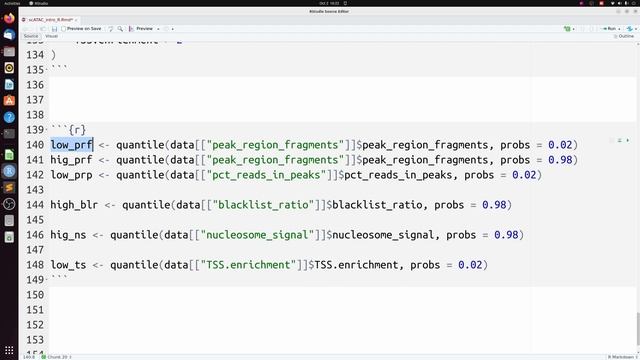Open LibreOffice Calc from dock
Image resolution: width=640 pixels, height=360 pixels.
click(9, 155)
